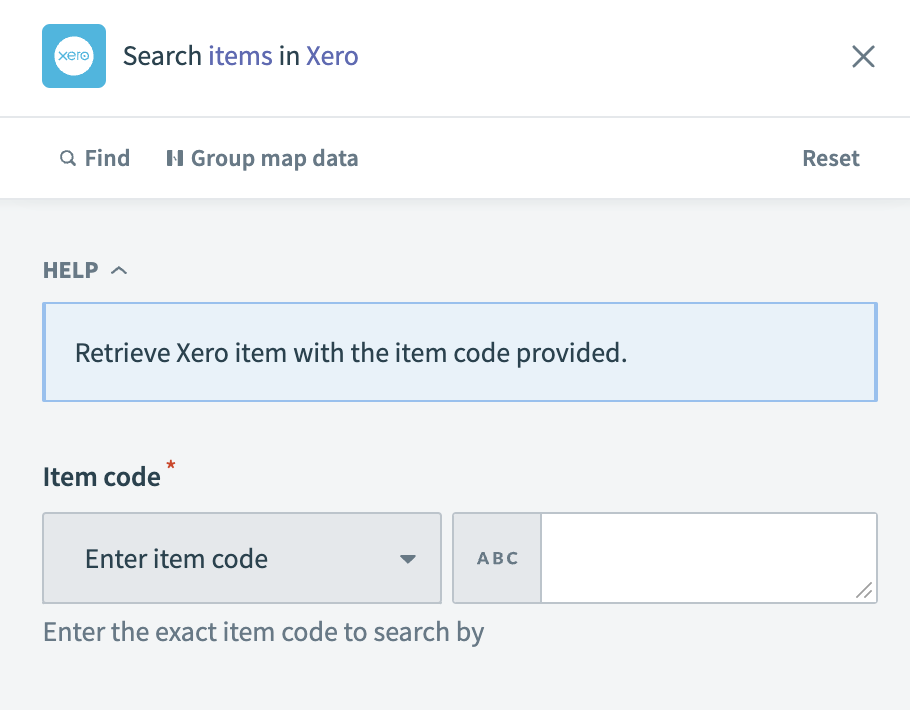Click Reset to clear the form
Image resolution: width=910 pixels, height=710 pixels.
[x=830, y=158]
